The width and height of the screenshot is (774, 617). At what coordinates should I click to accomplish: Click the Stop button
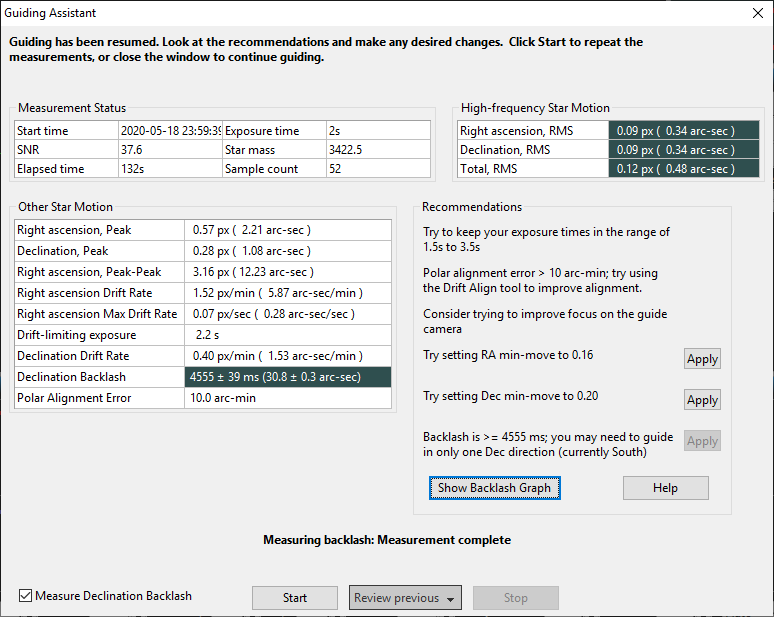point(515,598)
